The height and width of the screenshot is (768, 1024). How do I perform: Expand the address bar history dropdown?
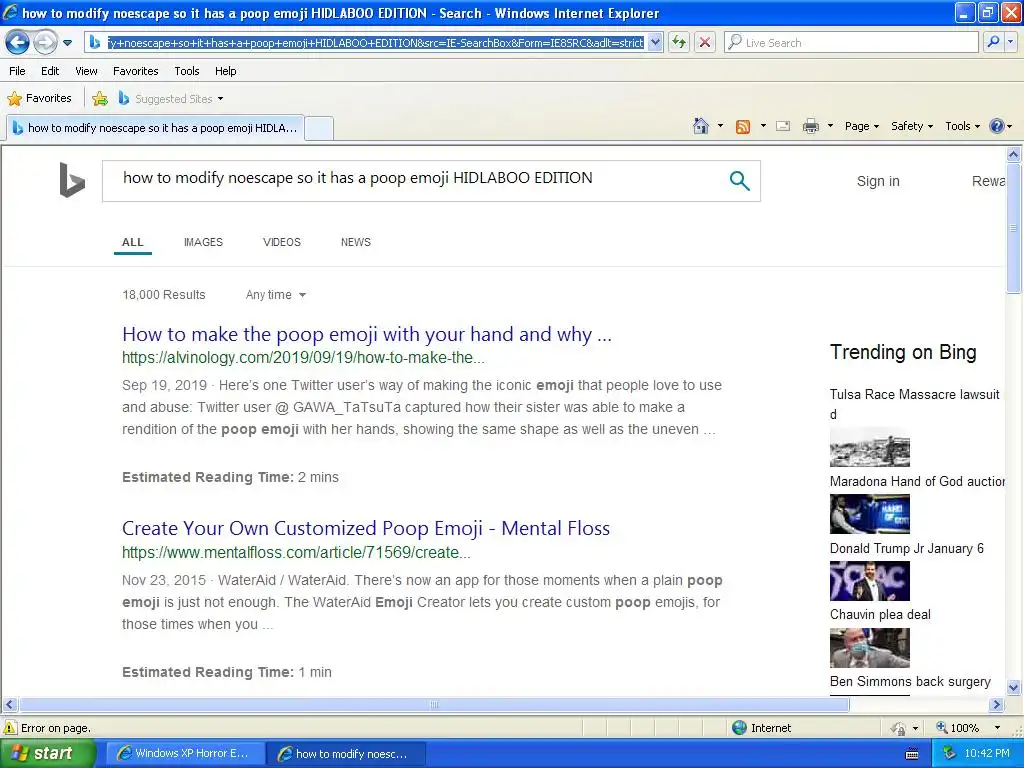tap(655, 42)
